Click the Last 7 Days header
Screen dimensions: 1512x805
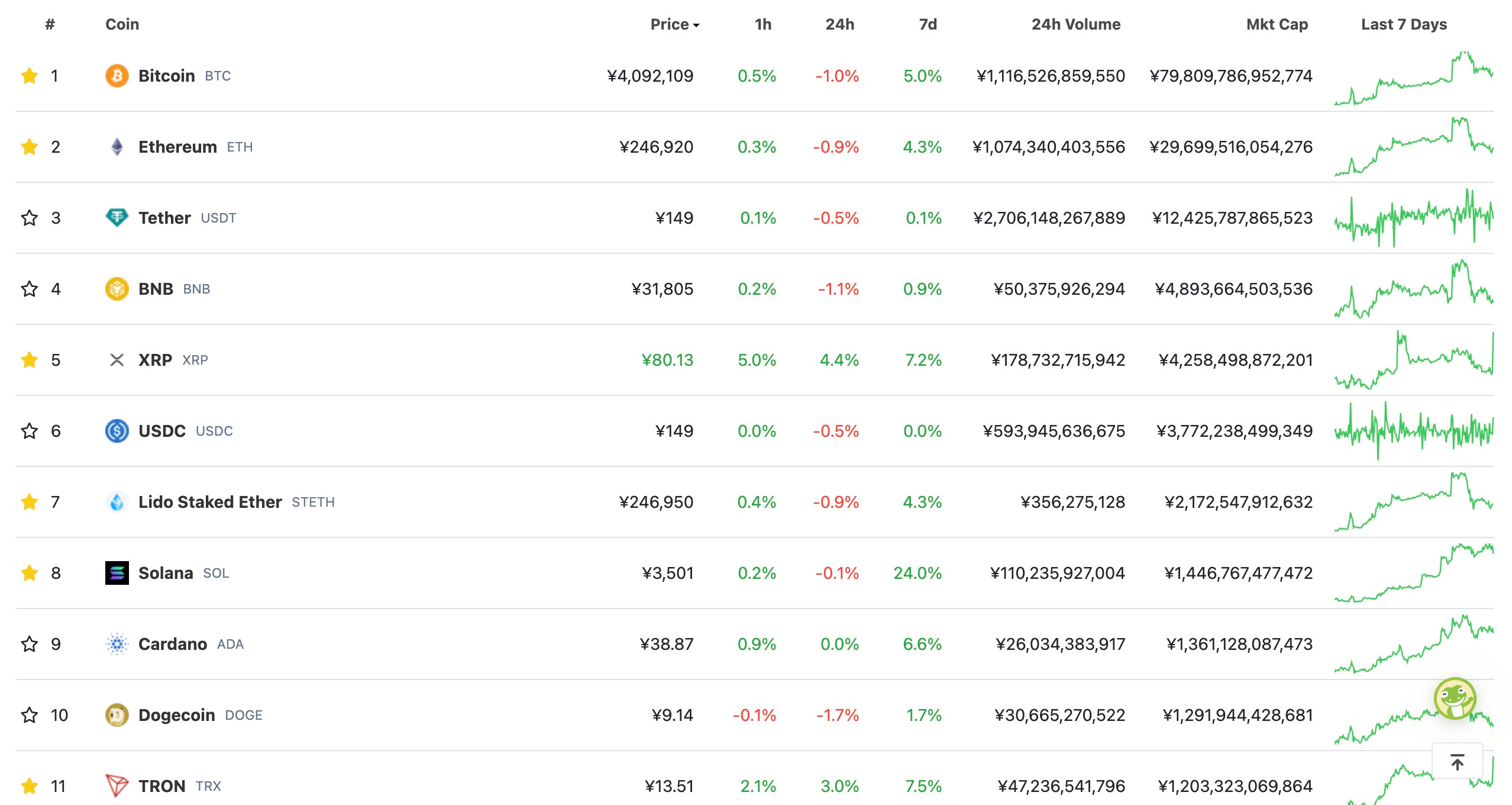1404,24
